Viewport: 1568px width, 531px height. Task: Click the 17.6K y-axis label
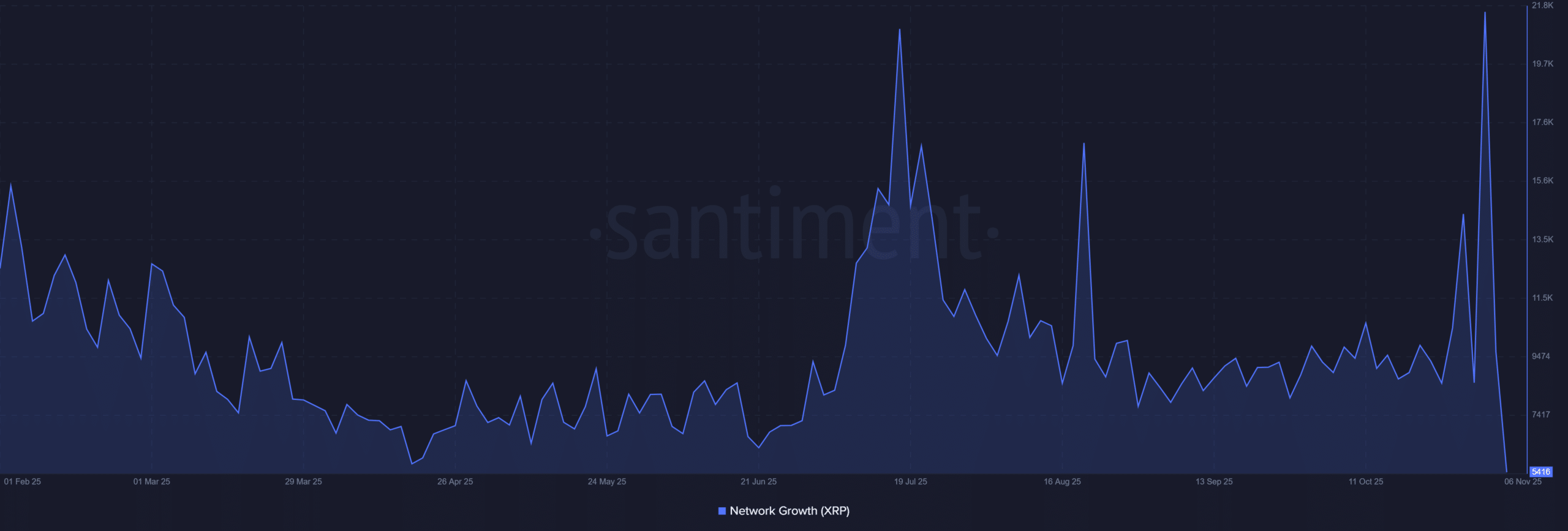click(x=1542, y=122)
